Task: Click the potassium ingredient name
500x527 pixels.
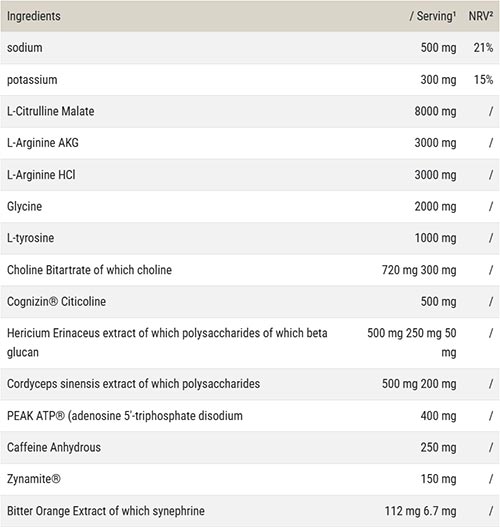Action: coord(32,80)
